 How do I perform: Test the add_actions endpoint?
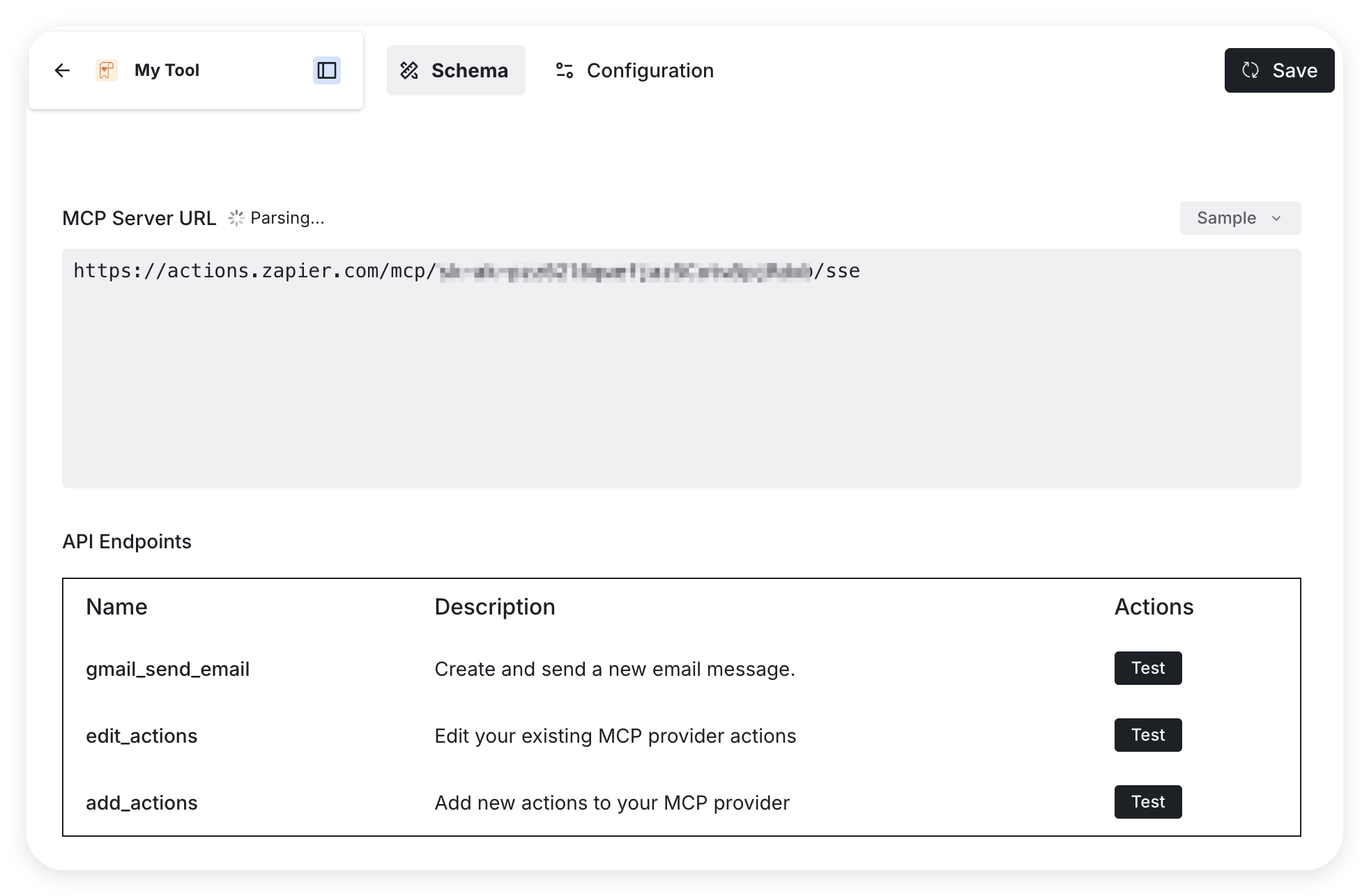(1147, 802)
